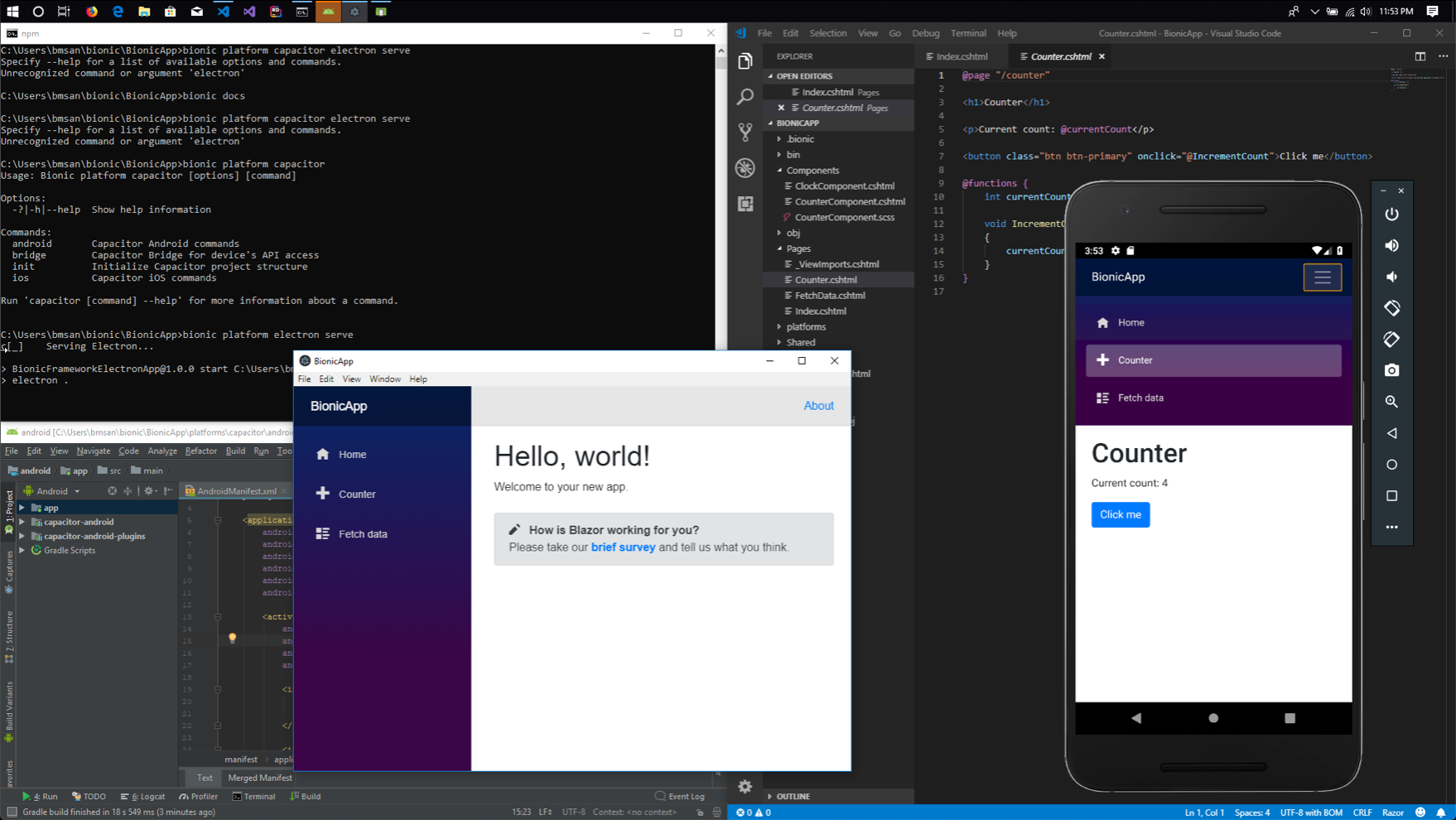Click the emulator sidebar Home circle
The image size is (1456, 820).
coord(1392,465)
